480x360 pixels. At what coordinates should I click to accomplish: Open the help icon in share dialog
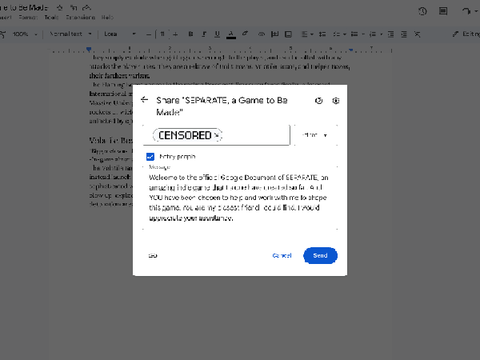tap(319, 100)
